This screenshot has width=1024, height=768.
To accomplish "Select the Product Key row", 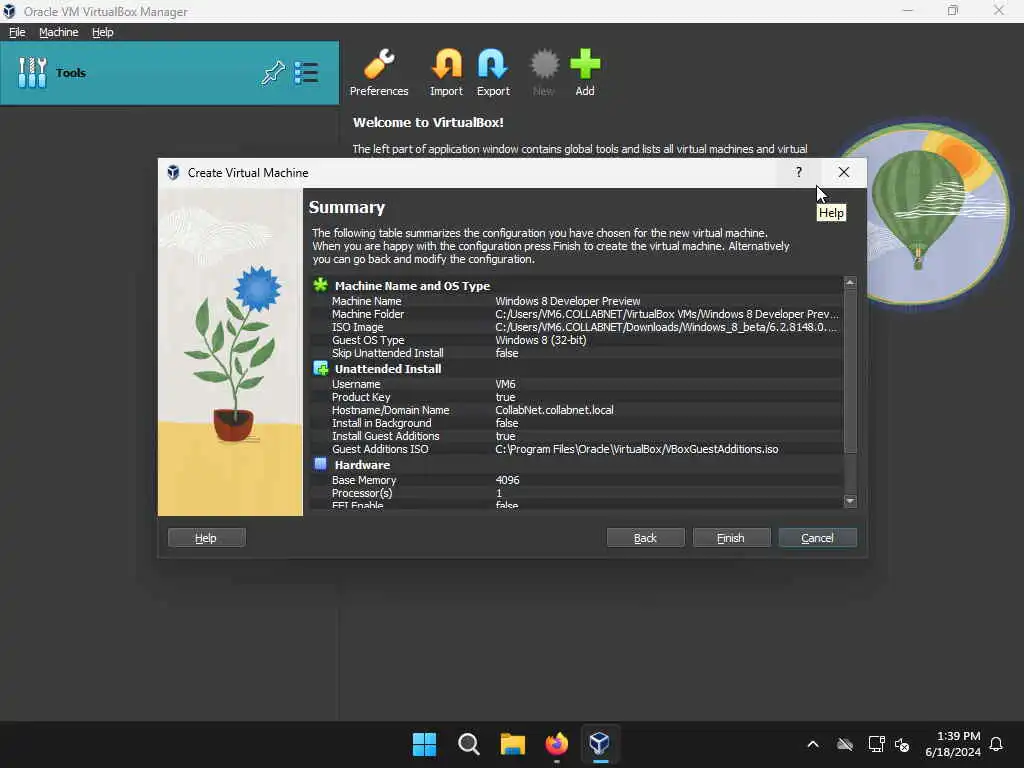I will pyautogui.click(x=577, y=397).
